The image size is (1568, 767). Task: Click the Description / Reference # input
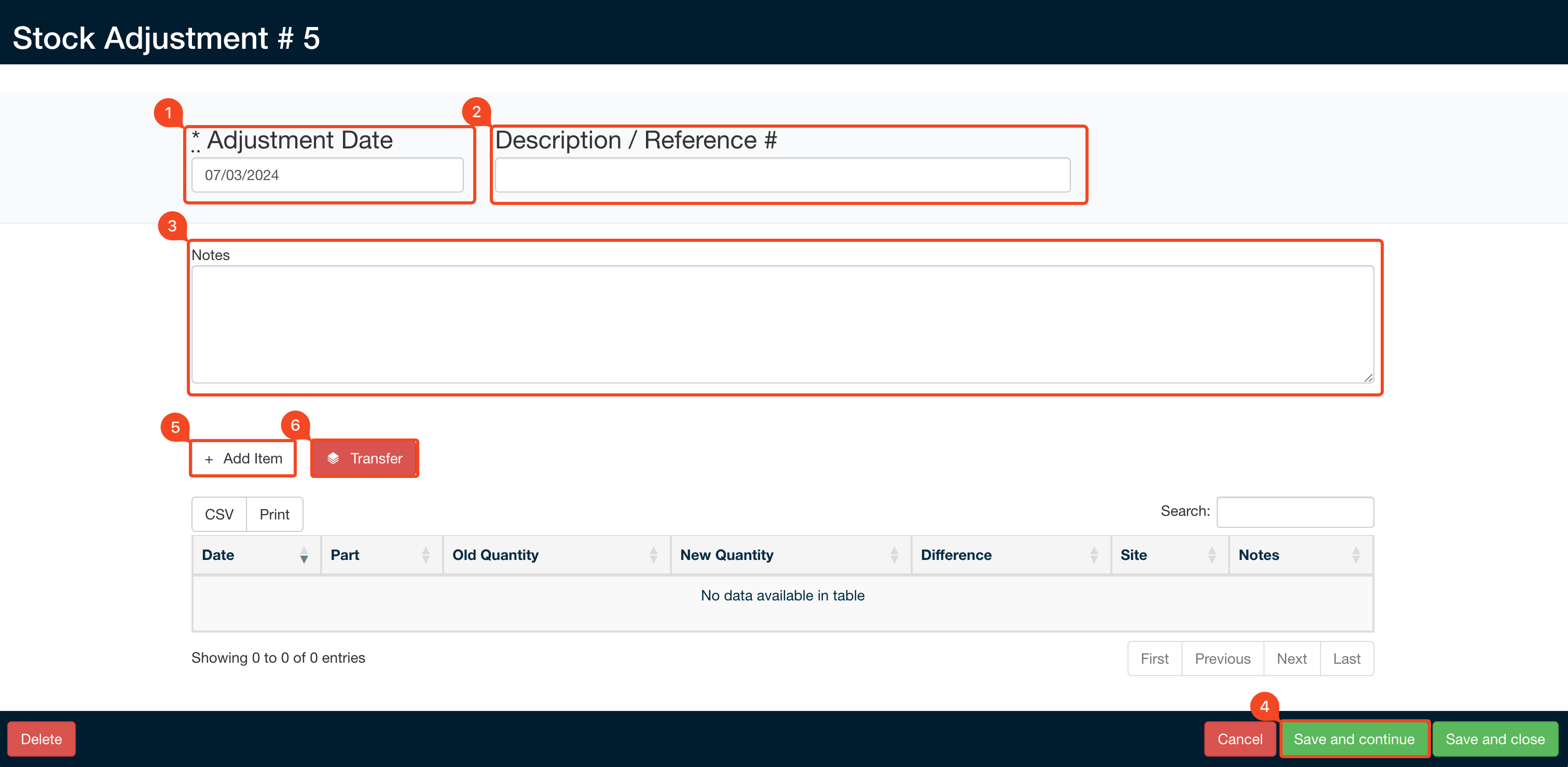pyautogui.click(x=782, y=175)
